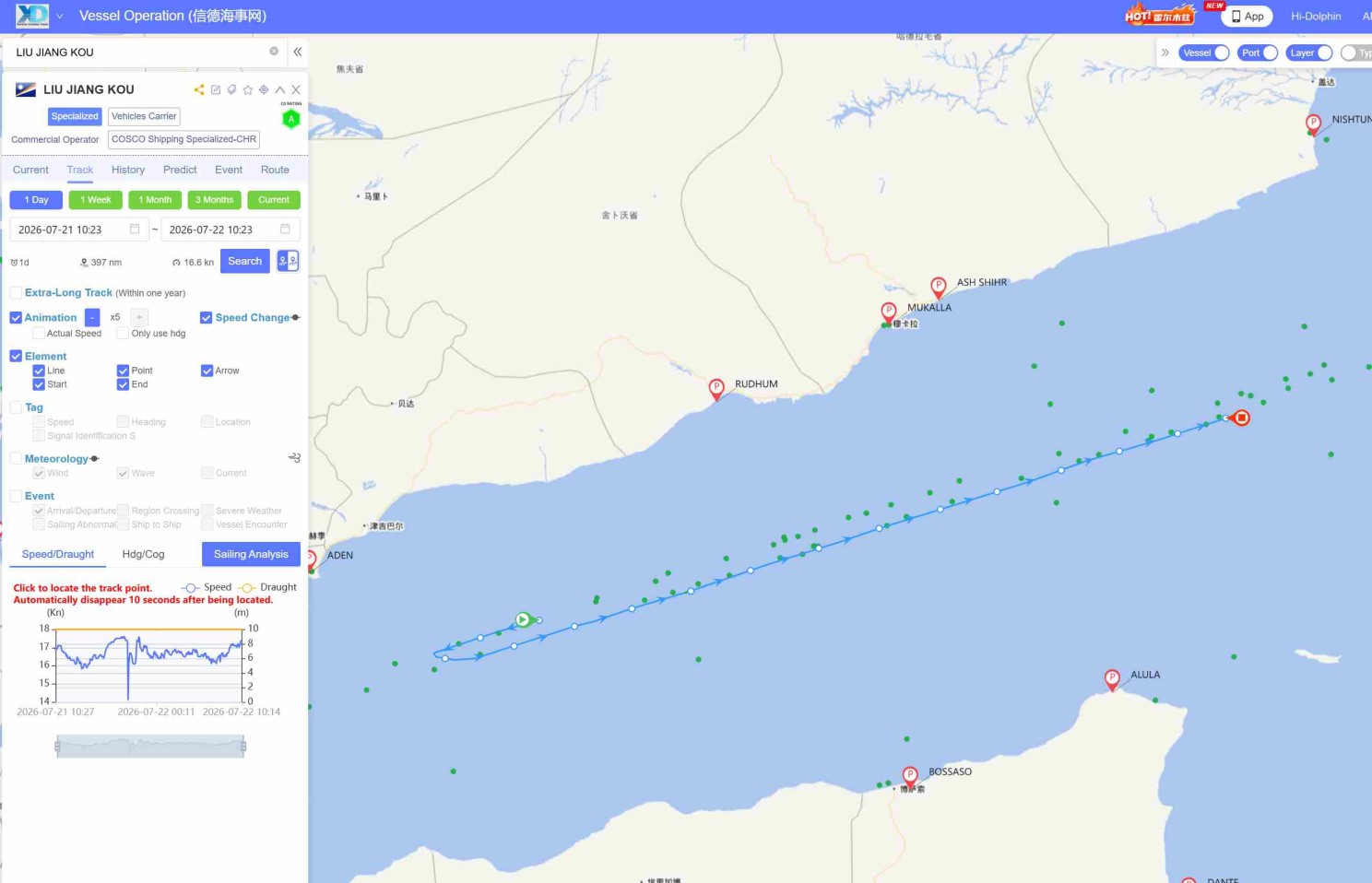Uncheck the Speed Change checkbox

(207, 317)
